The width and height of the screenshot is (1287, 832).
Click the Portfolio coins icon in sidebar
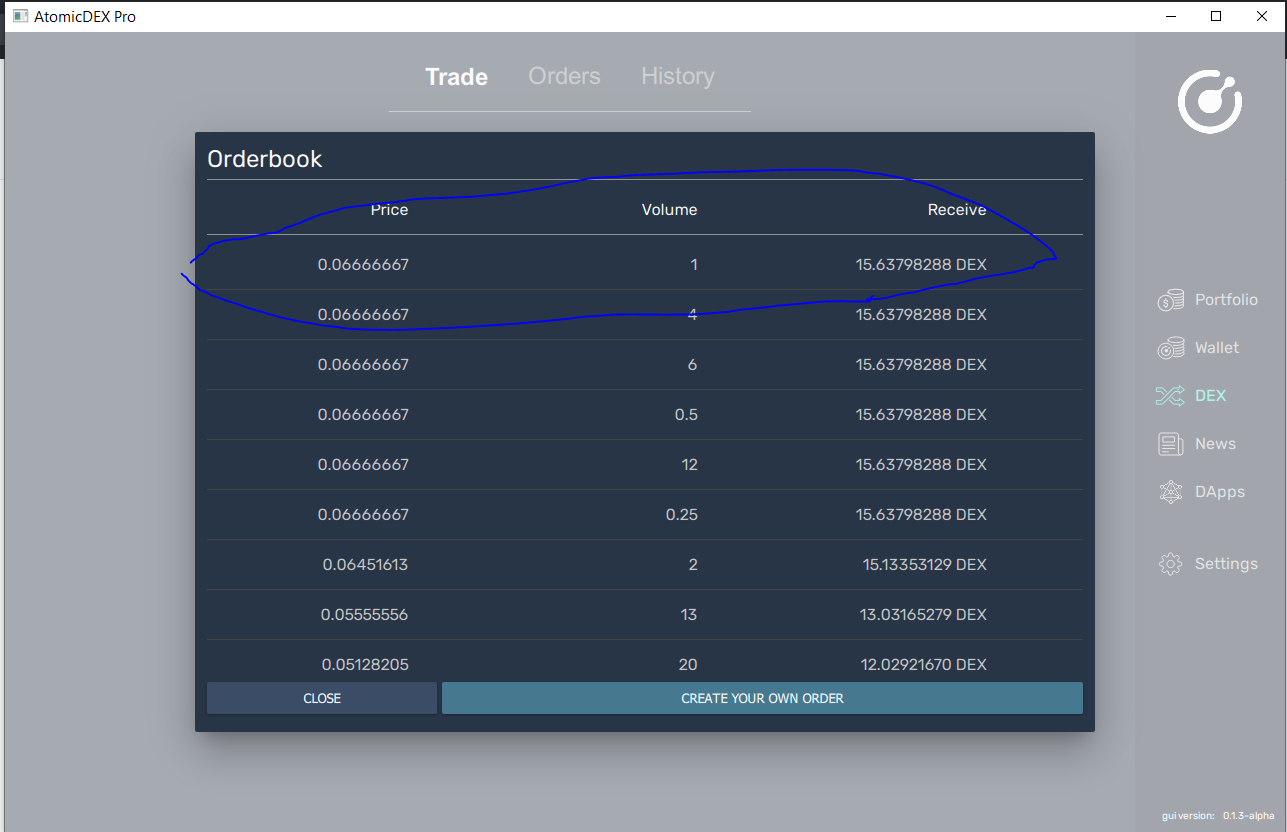pos(1170,300)
